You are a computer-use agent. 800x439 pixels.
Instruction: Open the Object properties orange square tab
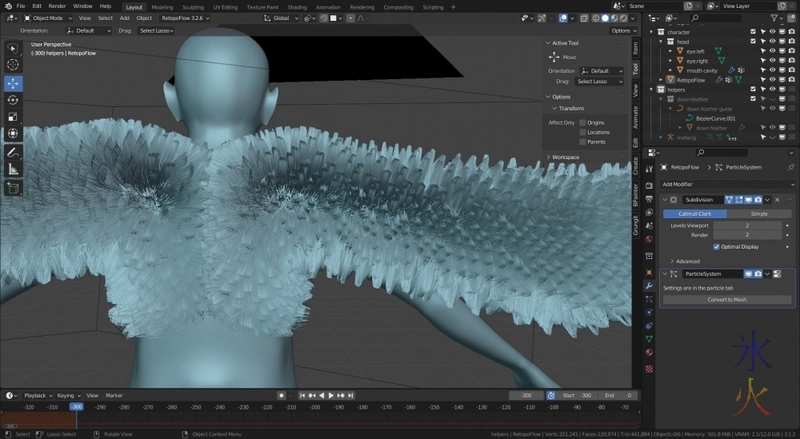(649, 273)
